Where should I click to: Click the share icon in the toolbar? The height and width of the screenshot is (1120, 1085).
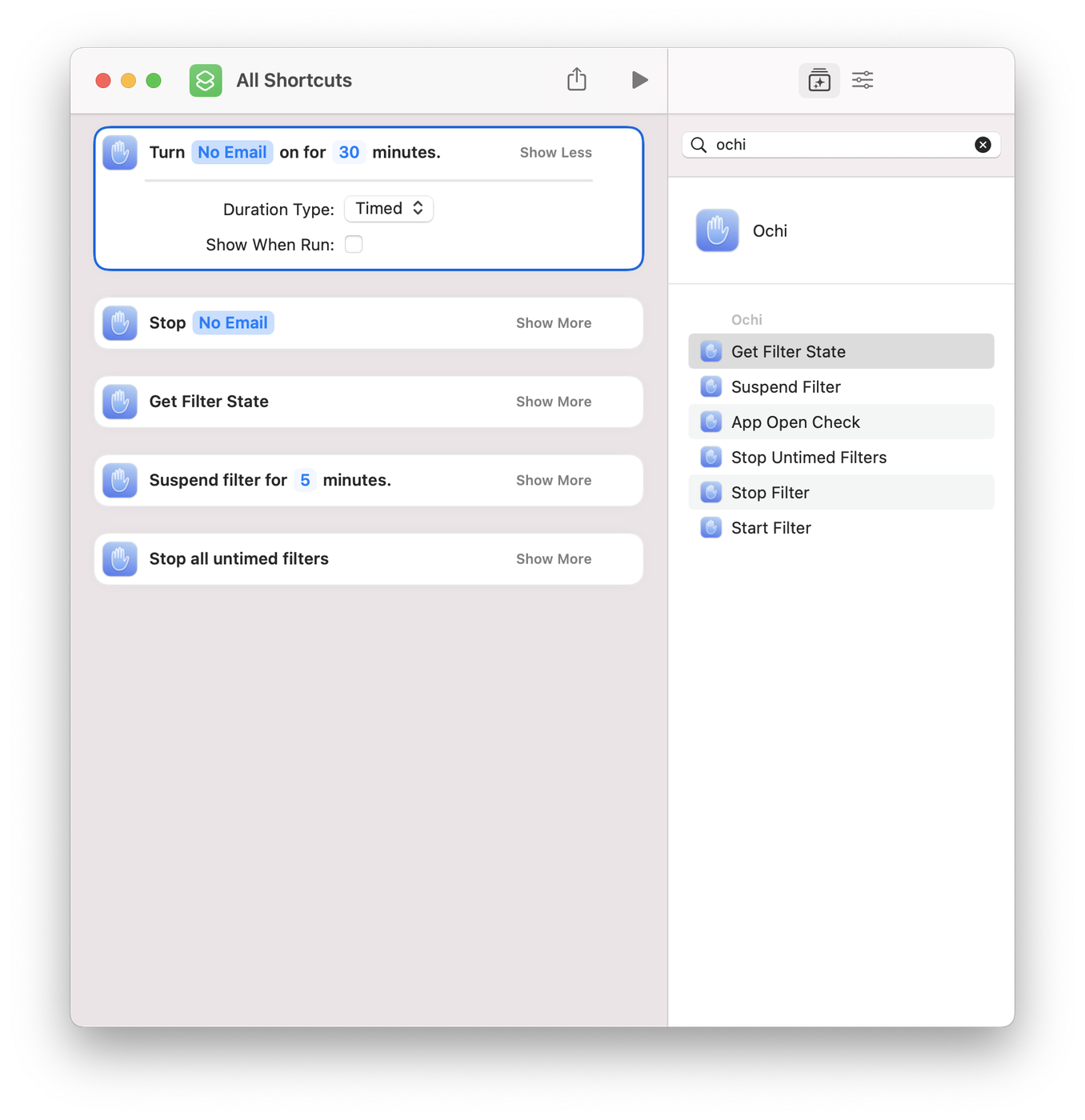coord(576,80)
